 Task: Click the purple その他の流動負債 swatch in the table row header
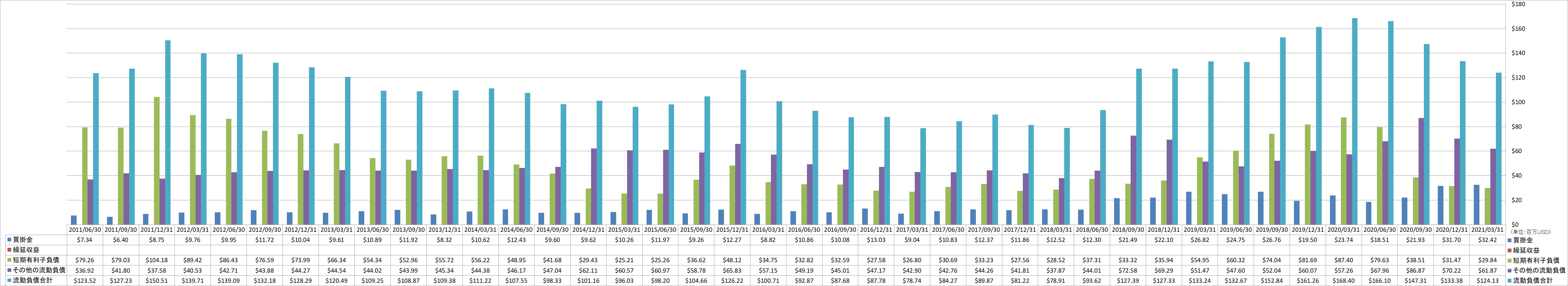pos(9,270)
